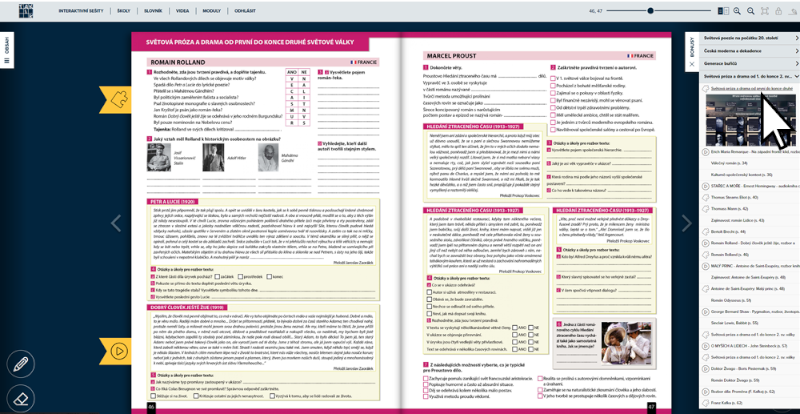Open 'Zajímavost: Antoine de Saint-Exupéry' item
This screenshot has width=800, height=414.
748,277
